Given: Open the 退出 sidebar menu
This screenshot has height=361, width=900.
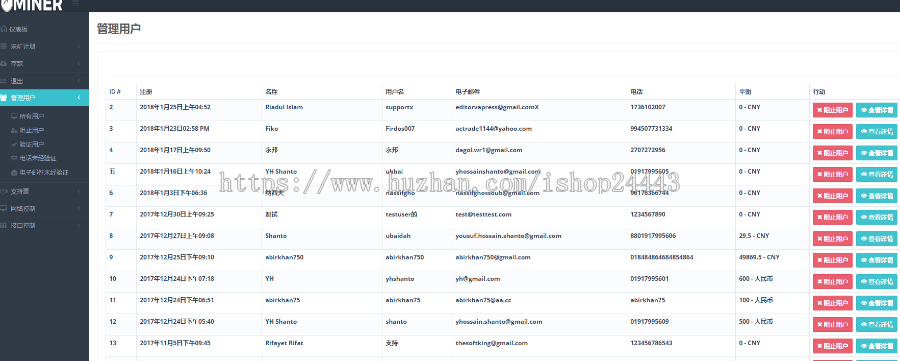Looking at the screenshot, I should [44, 81].
